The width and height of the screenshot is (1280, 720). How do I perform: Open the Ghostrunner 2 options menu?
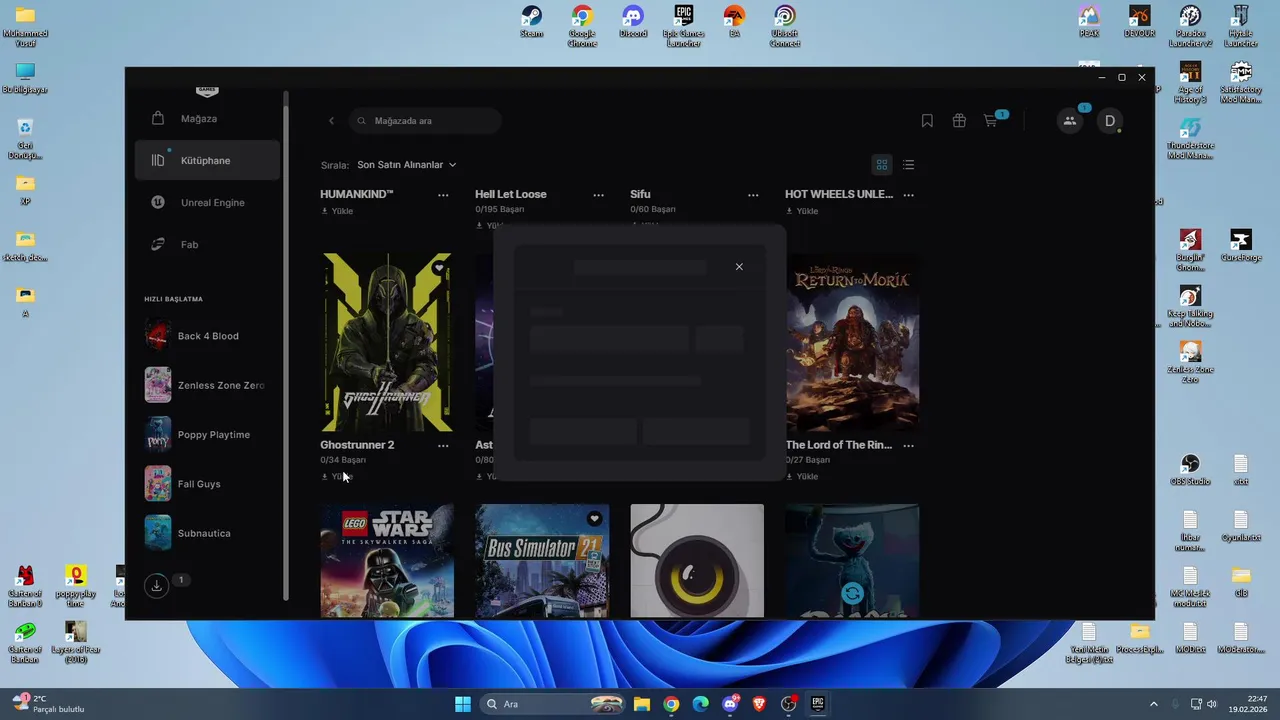(443, 446)
